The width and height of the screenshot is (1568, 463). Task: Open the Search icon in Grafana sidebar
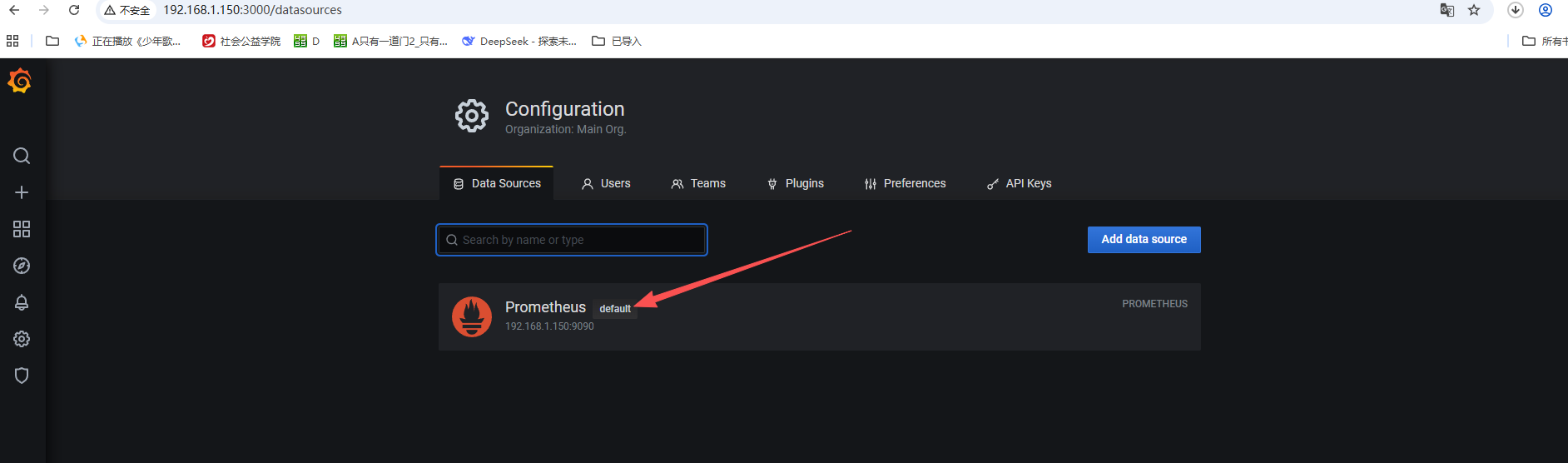(x=22, y=156)
